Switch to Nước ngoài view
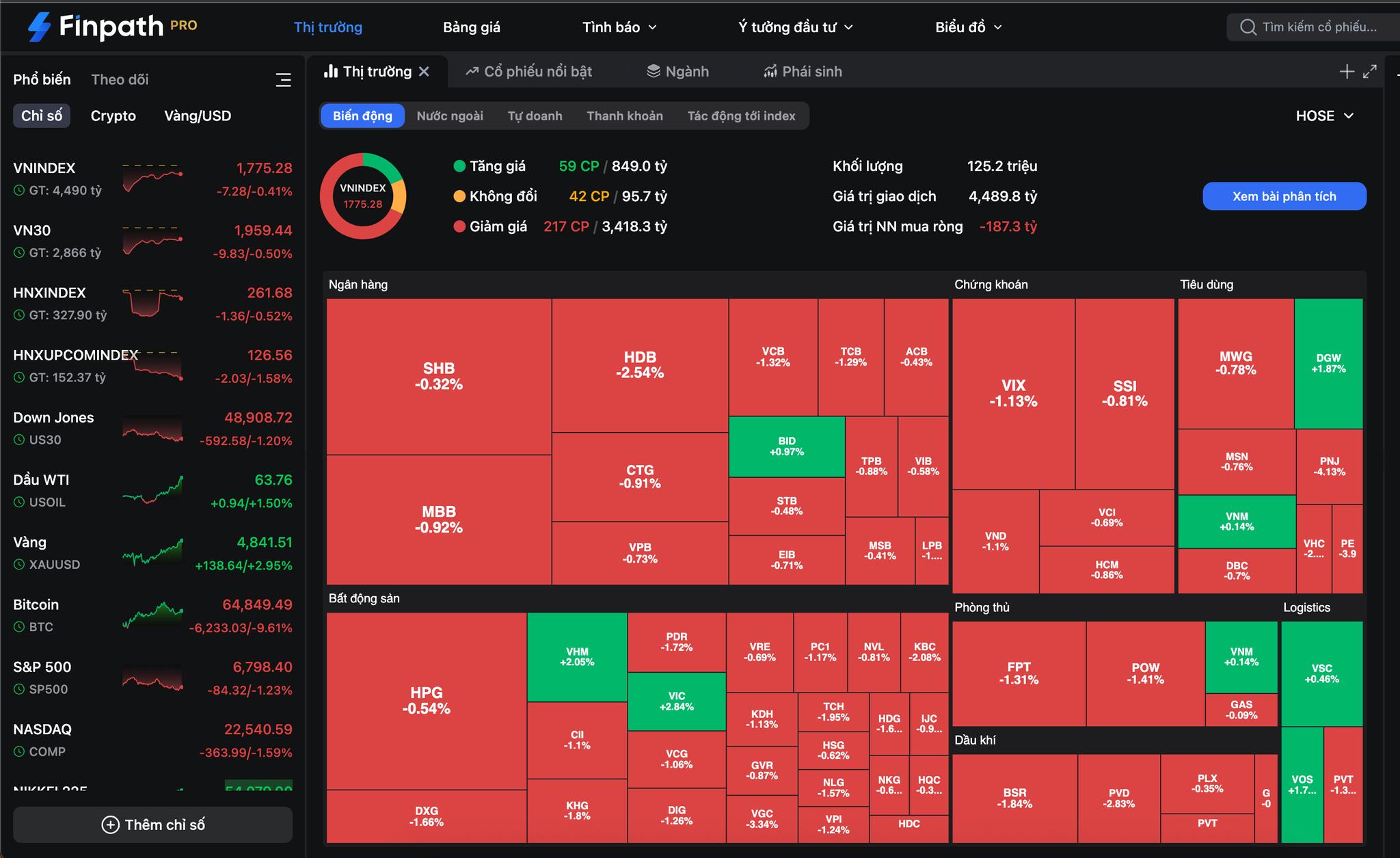 [x=450, y=116]
